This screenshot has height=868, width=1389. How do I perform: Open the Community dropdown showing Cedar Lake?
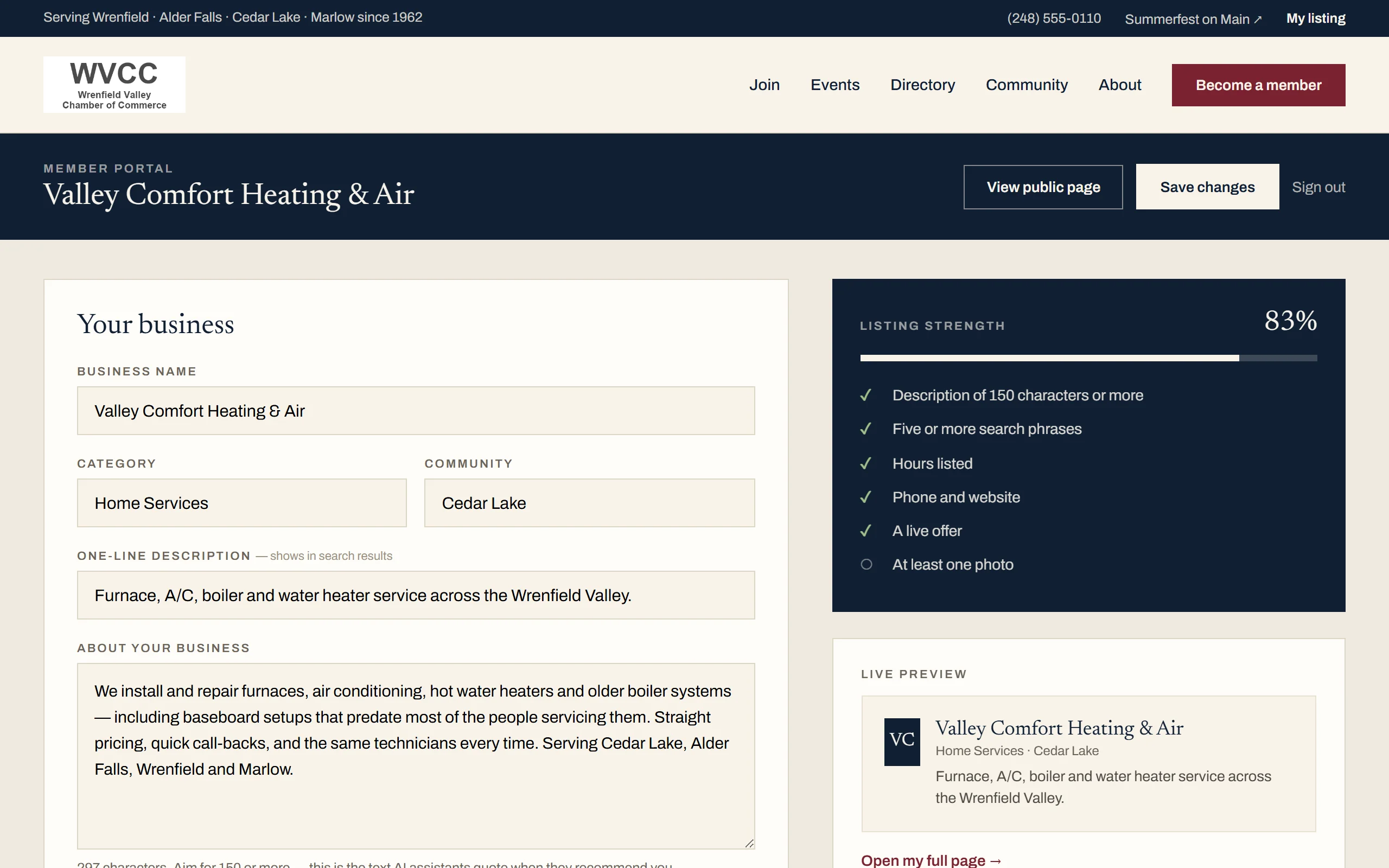pos(589,503)
